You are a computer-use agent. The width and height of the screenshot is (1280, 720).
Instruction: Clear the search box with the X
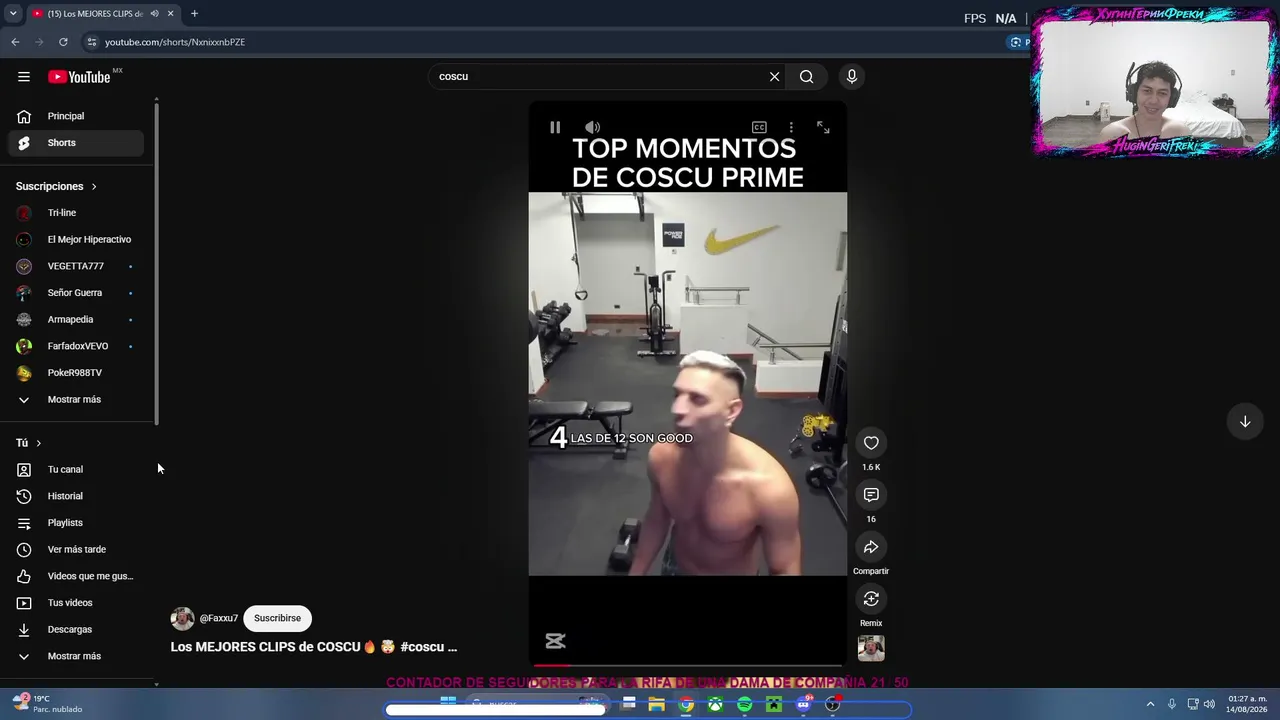point(774,76)
